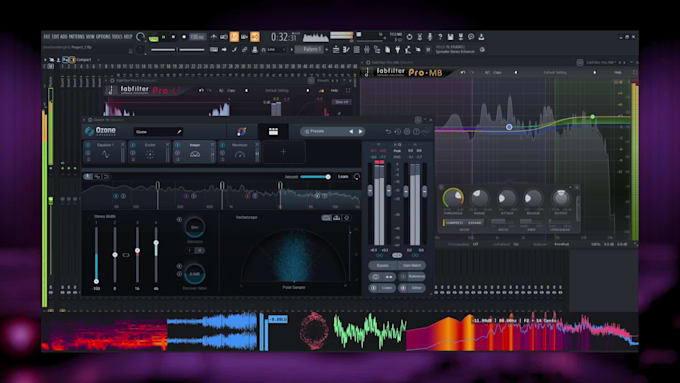The width and height of the screenshot is (680, 383).
Task: Open the Piano roll view icon
Action: click(x=346, y=50)
